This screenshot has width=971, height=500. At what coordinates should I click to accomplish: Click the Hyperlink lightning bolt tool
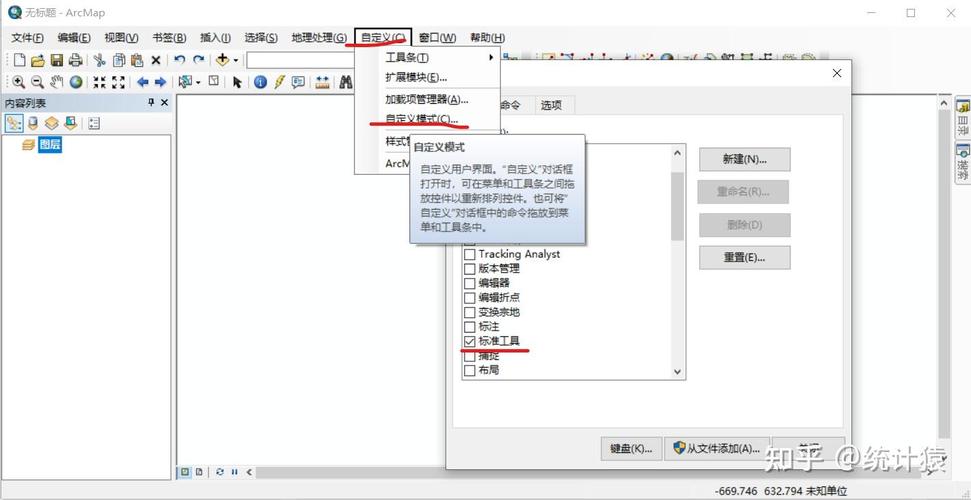point(279,82)
